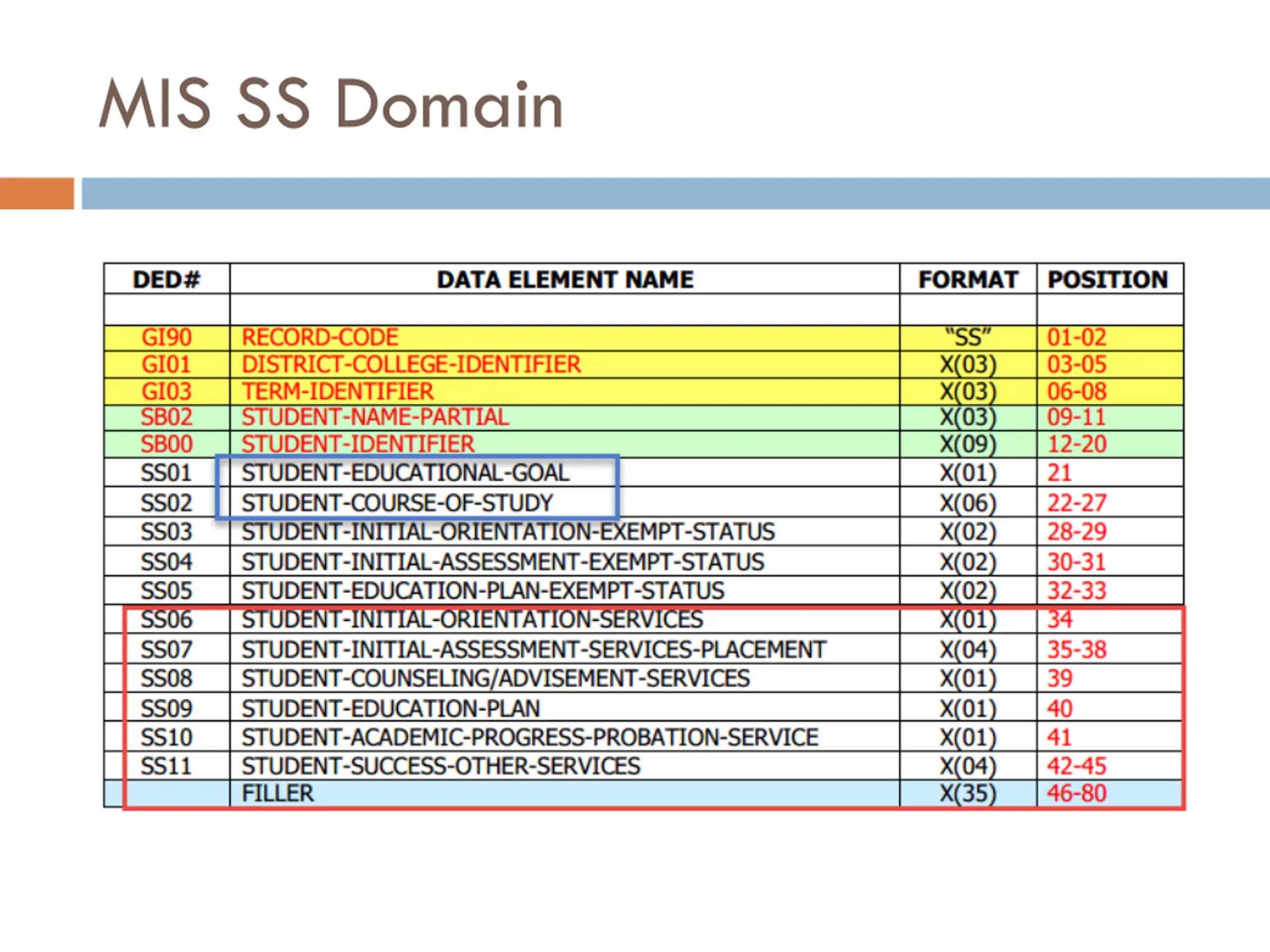1270x952 pixels.
Task: Select the GI90 RECORD-CODE row
Action: (x=320, y=338)
